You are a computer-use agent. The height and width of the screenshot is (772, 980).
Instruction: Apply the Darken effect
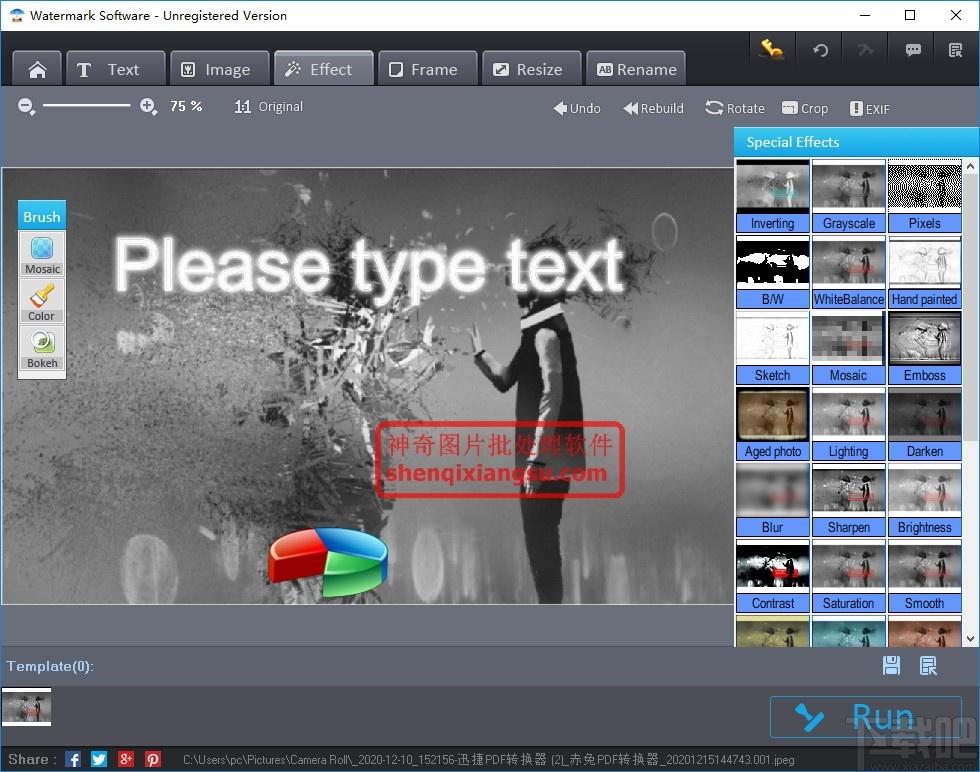click(x=924, y=424)
